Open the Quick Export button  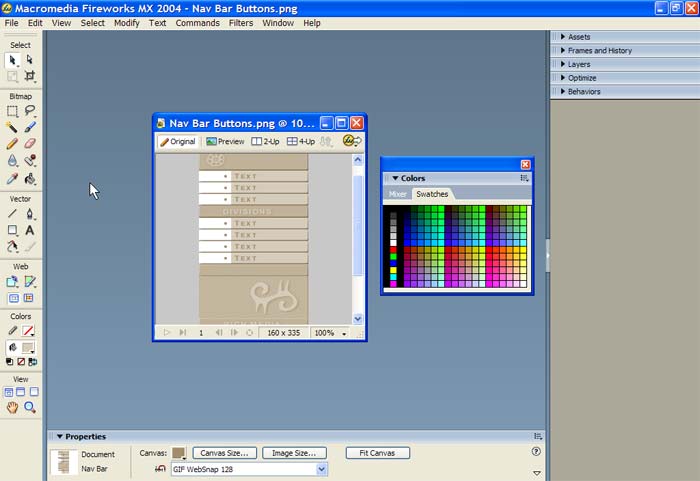click(352, 141)
